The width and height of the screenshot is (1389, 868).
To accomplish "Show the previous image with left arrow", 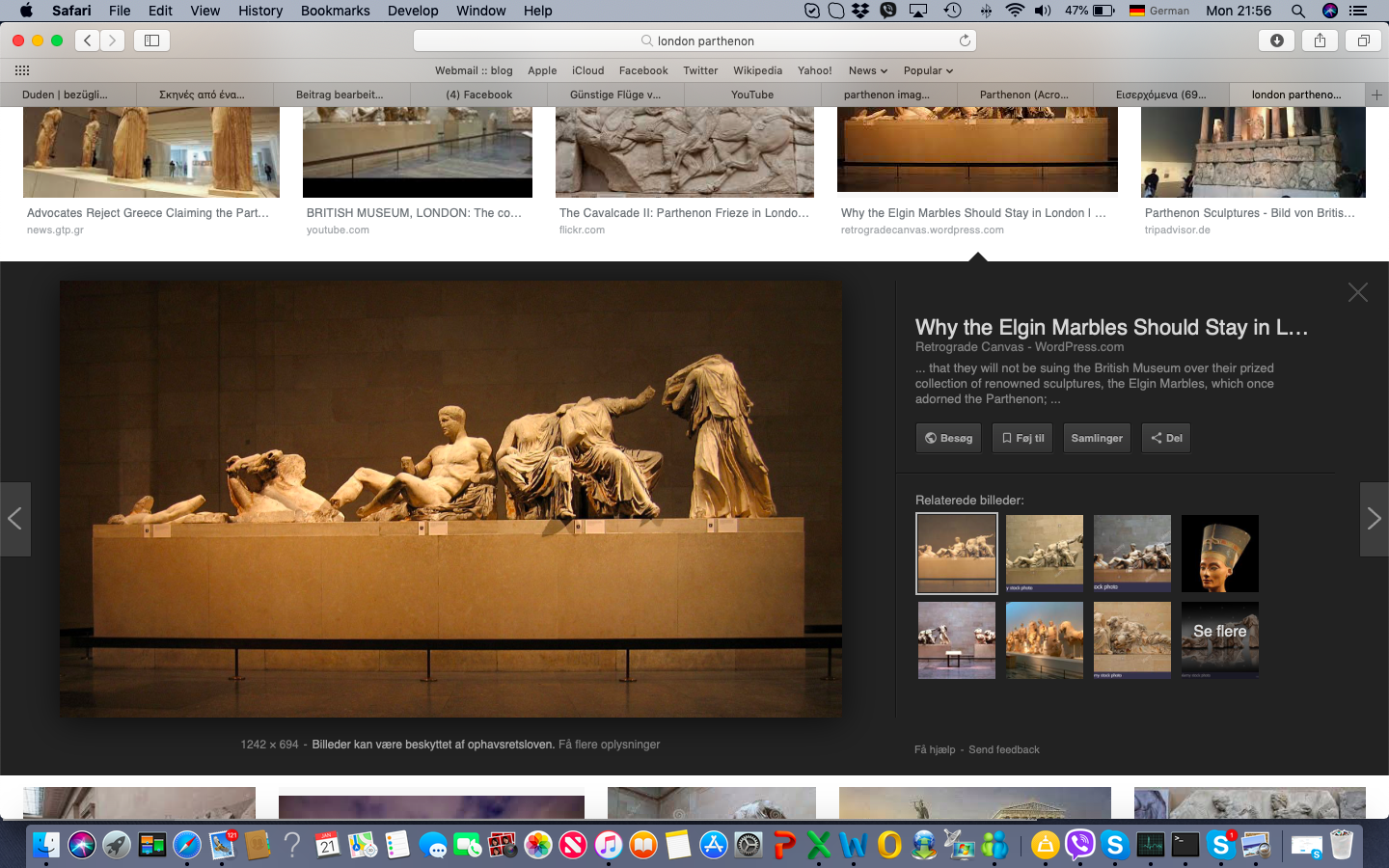I will point(15,519).
